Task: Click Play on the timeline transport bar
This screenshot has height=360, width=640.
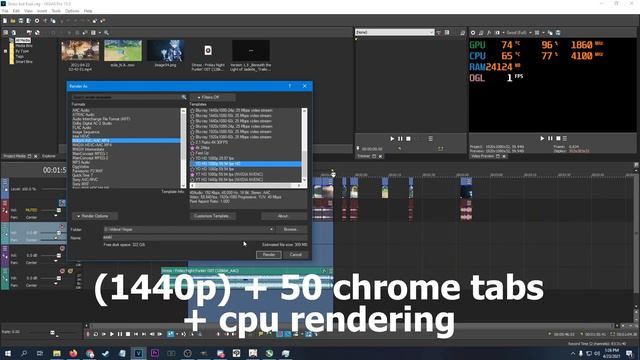Action: pos(112,334)
